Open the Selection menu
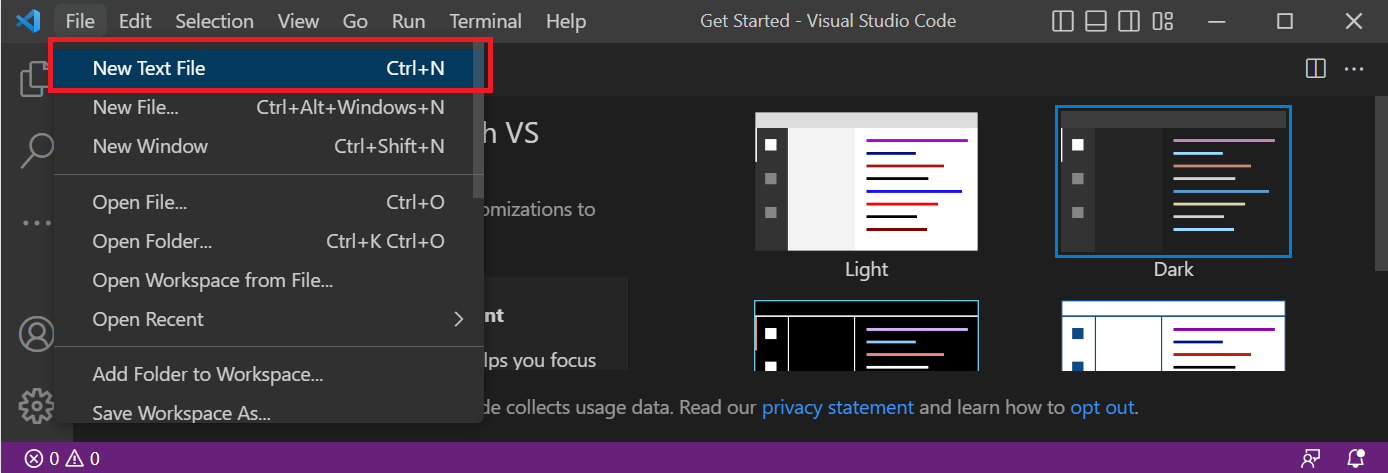 click(214, 21)
